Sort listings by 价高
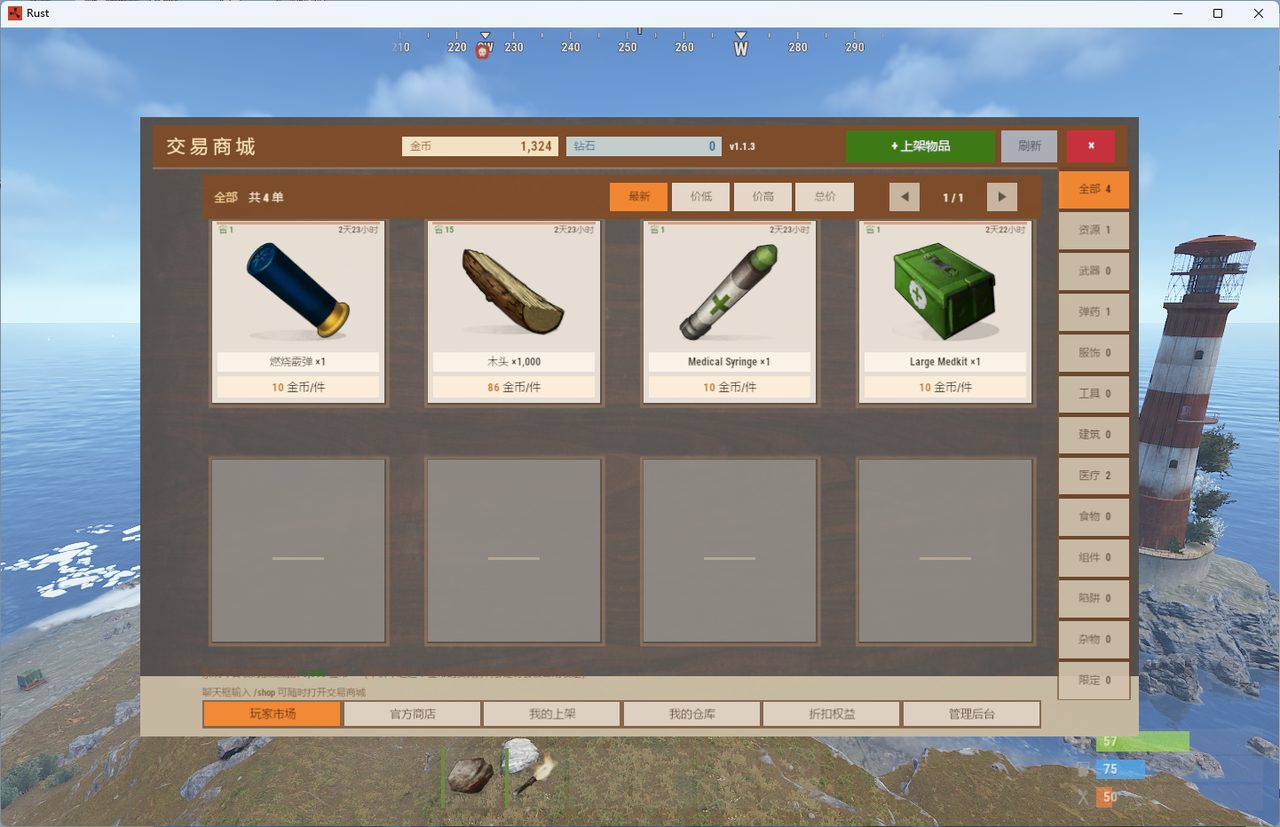Viewport: 1280px width, 827px height. 763,197
